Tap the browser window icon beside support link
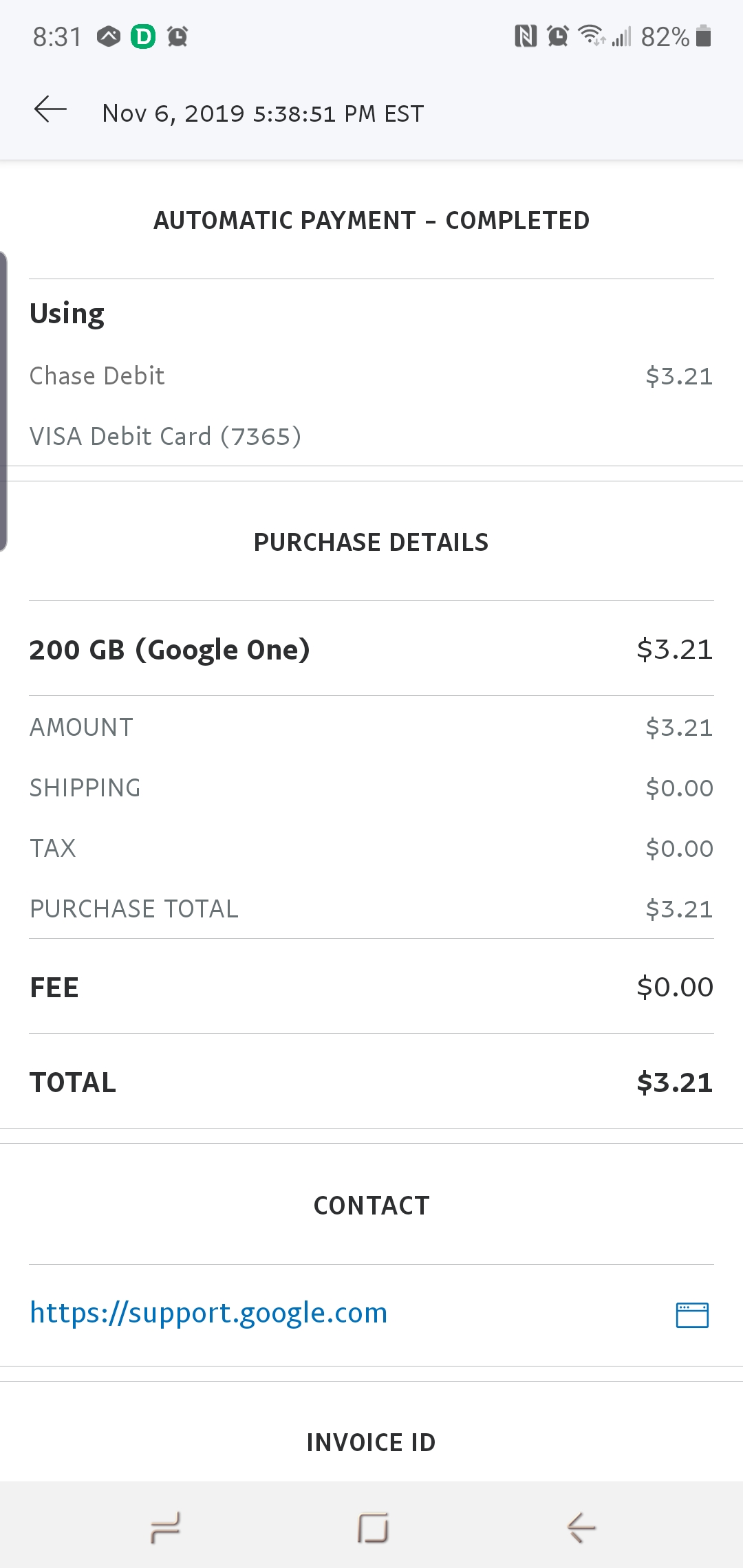The height and width of the screenshot is (1568, 743). [x=692, y=1315]
